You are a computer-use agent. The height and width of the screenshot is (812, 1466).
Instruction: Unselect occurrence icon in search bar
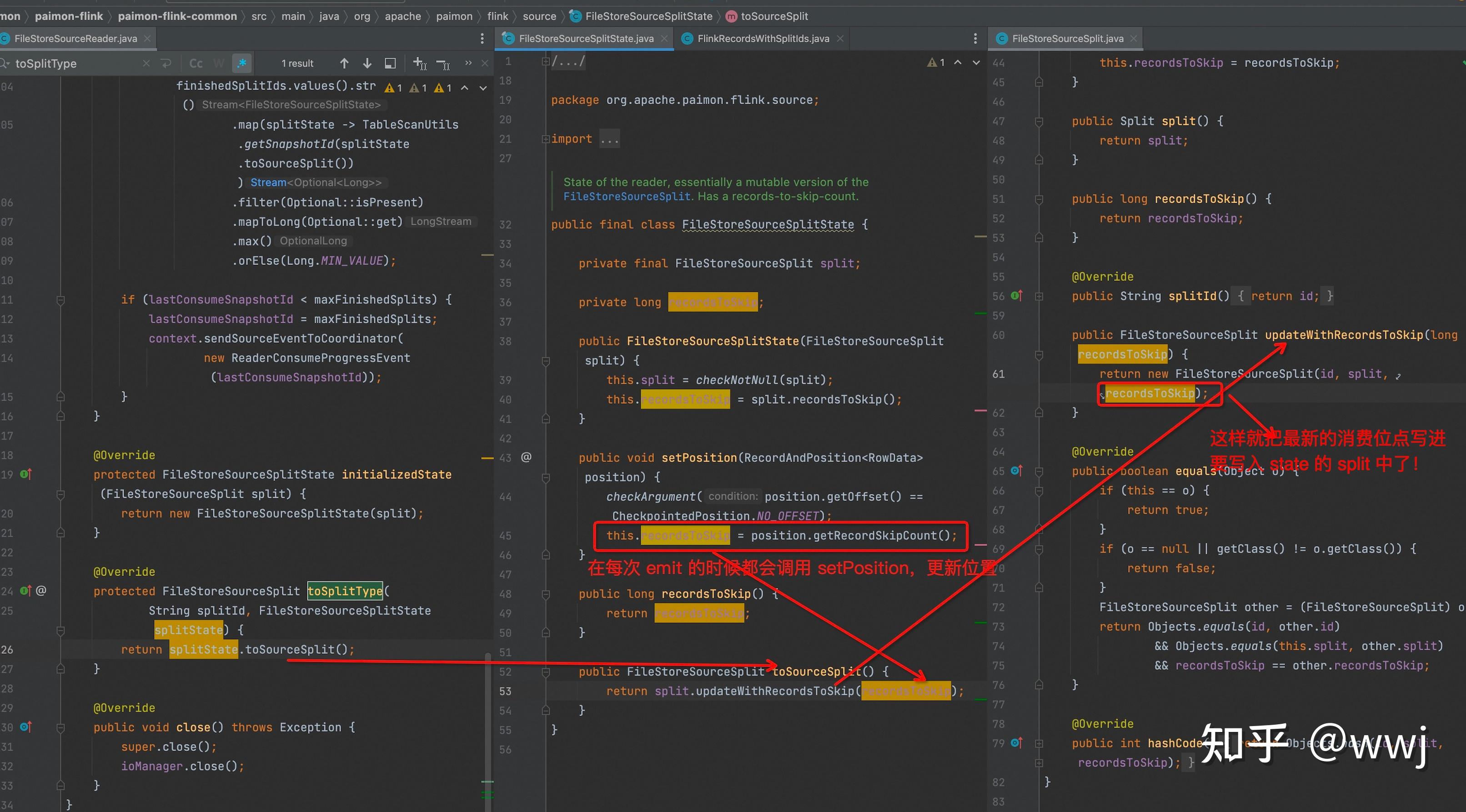[443, 63]
